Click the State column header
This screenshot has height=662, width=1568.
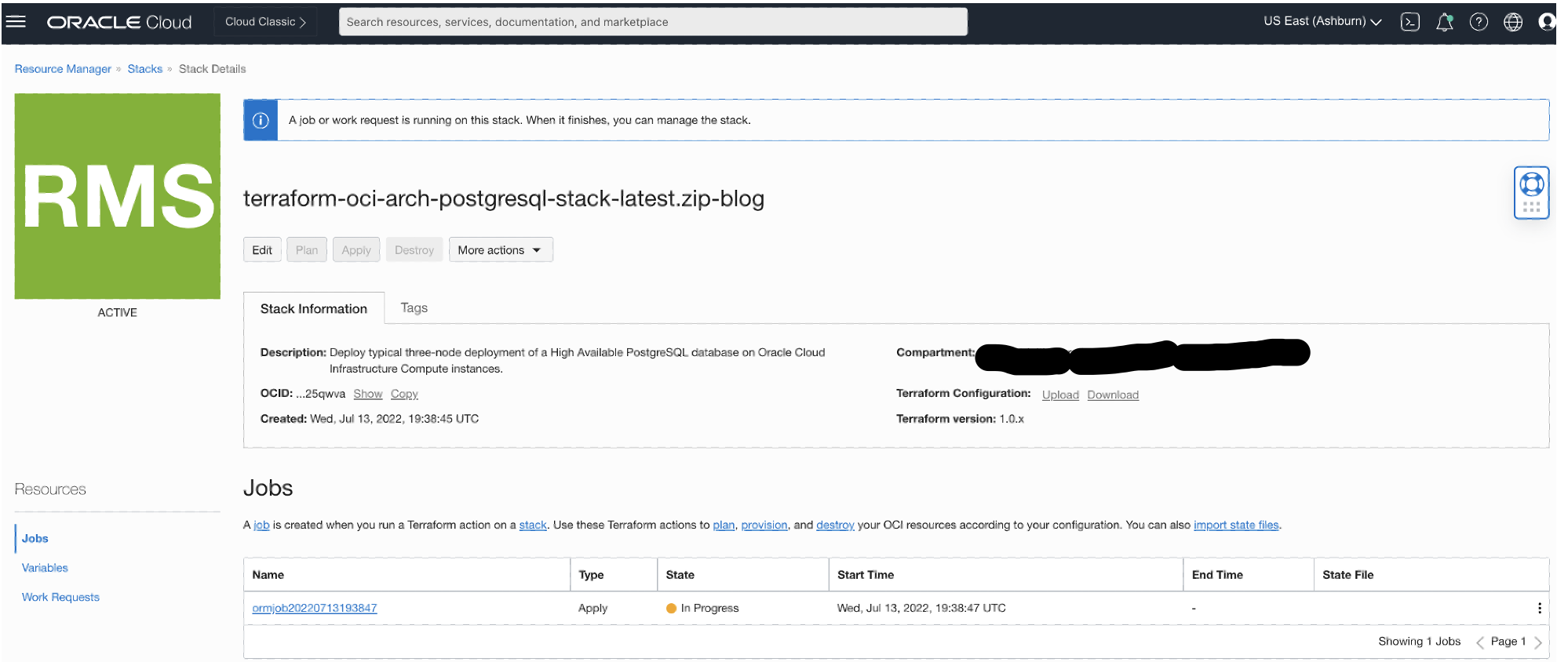coord(742,575)
